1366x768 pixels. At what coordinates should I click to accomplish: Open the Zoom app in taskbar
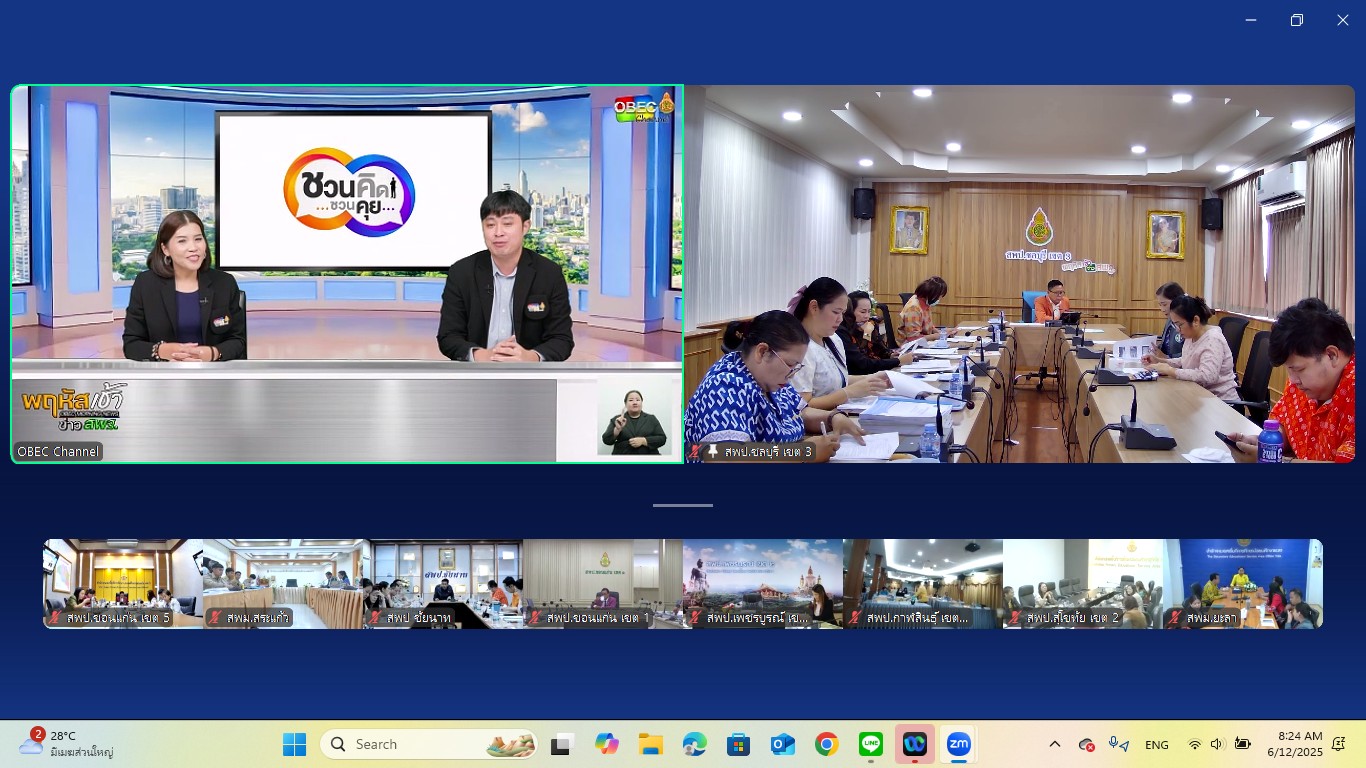click(x=958, y=744)
